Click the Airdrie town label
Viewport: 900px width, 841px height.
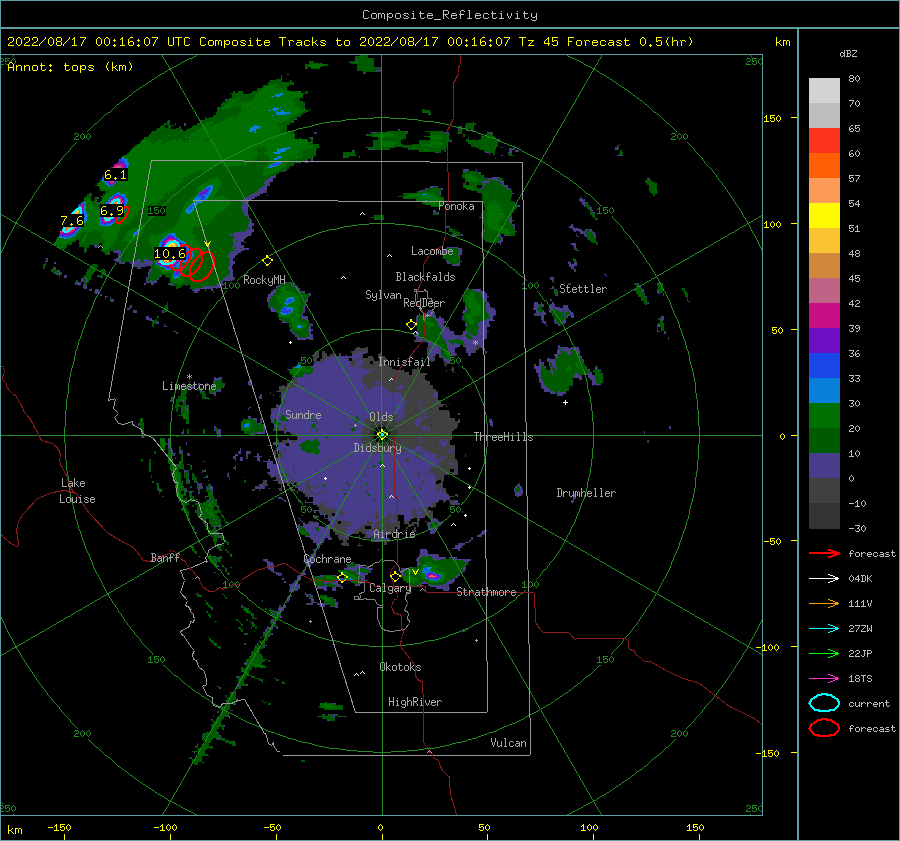[394, 534]
